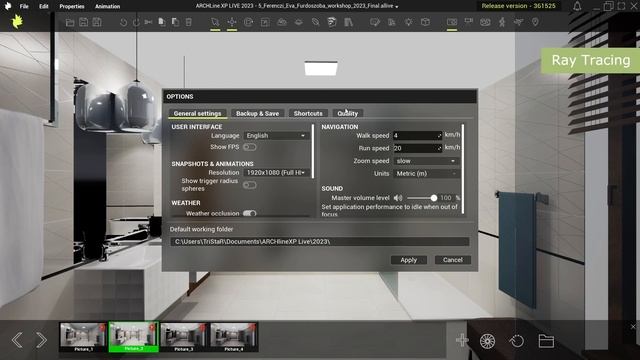The width and height of the screenshot is (640, 360).
Task: Click the Cut scissors icon
Action: click(x=148, y=22)
